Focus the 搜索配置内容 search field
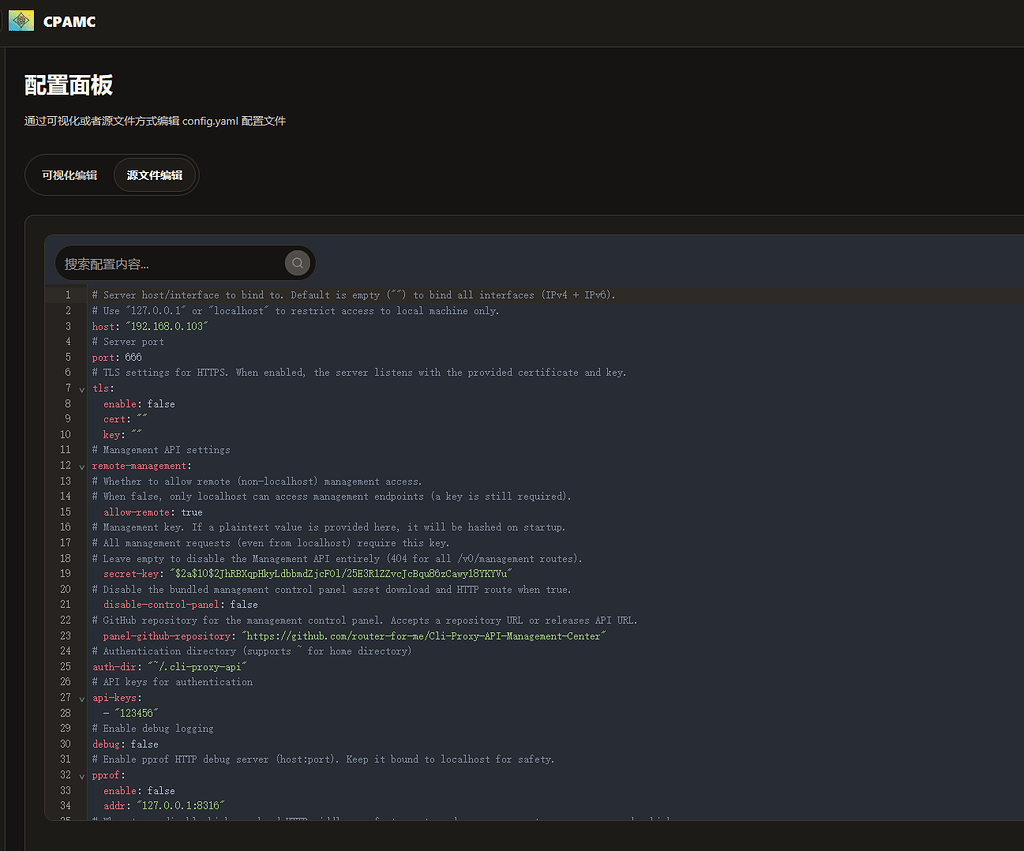Viewport: 1024px width, 851px height. pos(170,263)
